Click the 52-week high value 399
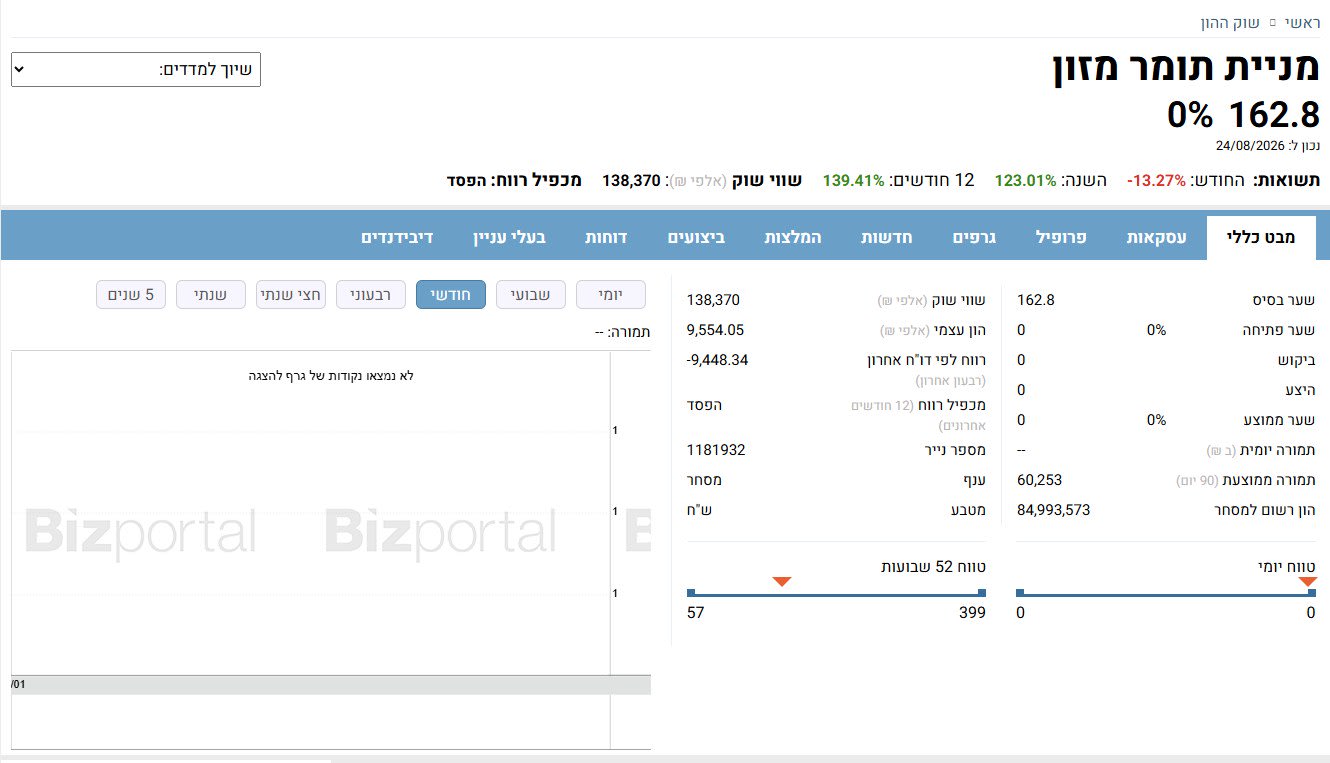The image size is (1330, 763). (973, 613)
